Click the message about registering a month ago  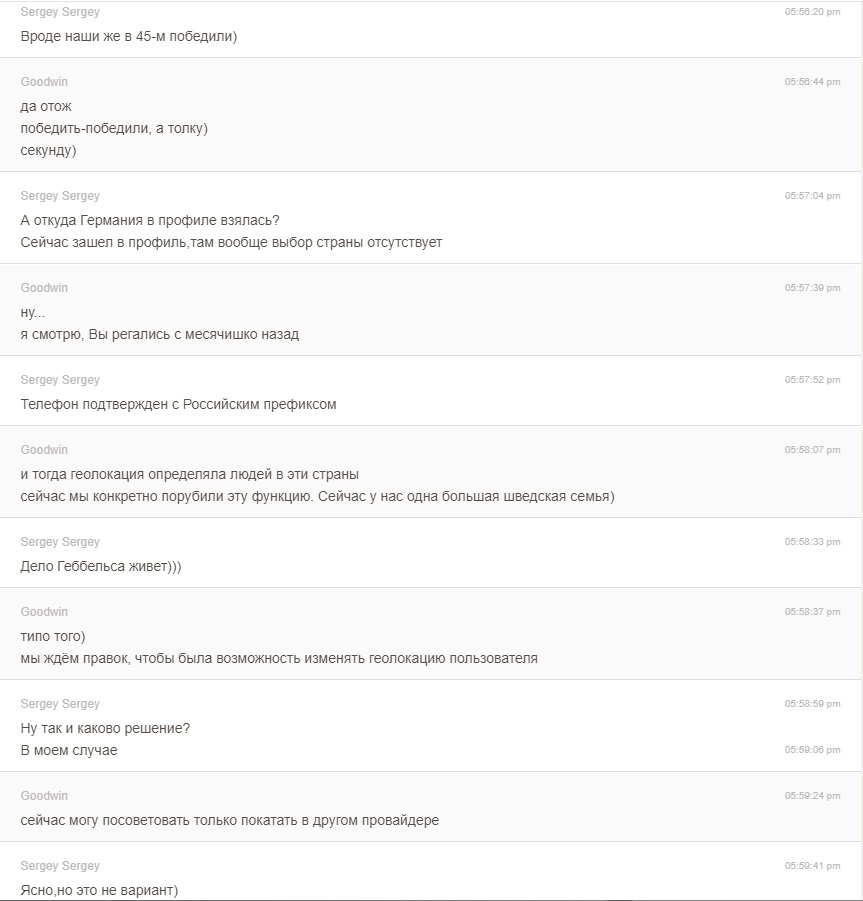coord(160,334)
